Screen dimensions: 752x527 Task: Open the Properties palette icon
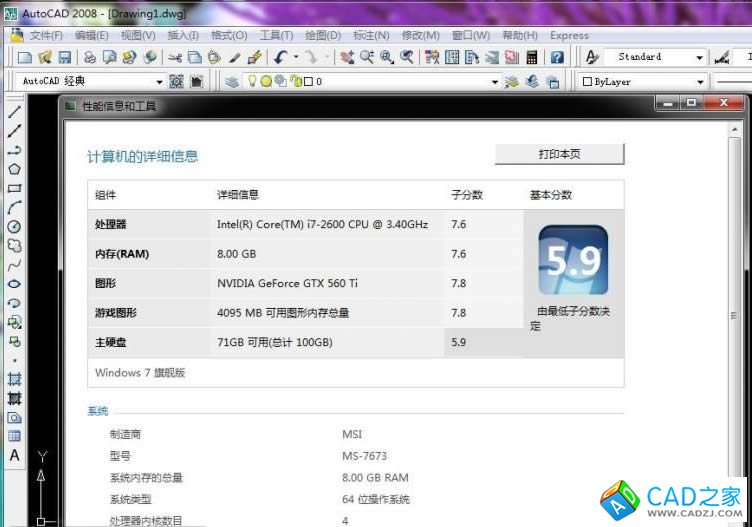(x=432, y=58)
